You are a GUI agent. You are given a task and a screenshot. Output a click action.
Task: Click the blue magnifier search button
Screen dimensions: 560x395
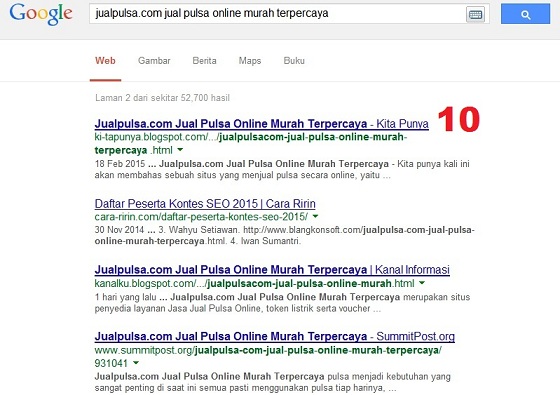[525, 14]
